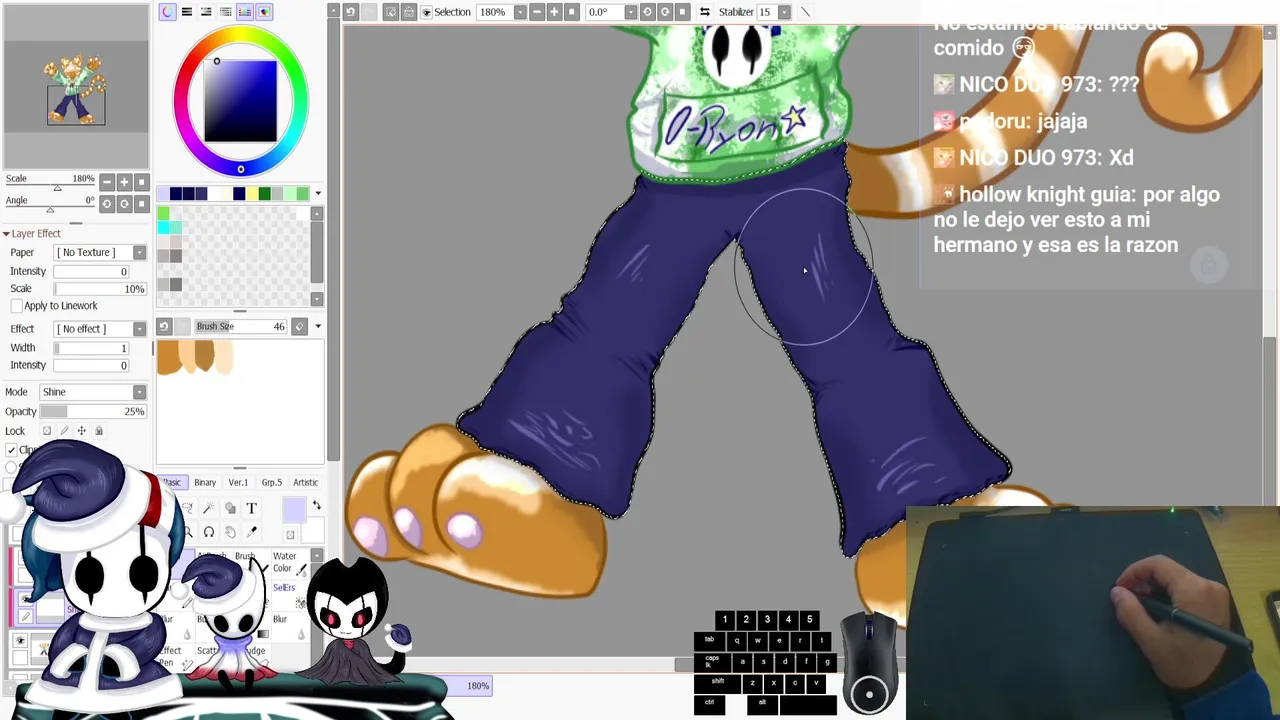Open the scratchpad panel icon
Screen dimensions: 1280x720
click(264, 12)
